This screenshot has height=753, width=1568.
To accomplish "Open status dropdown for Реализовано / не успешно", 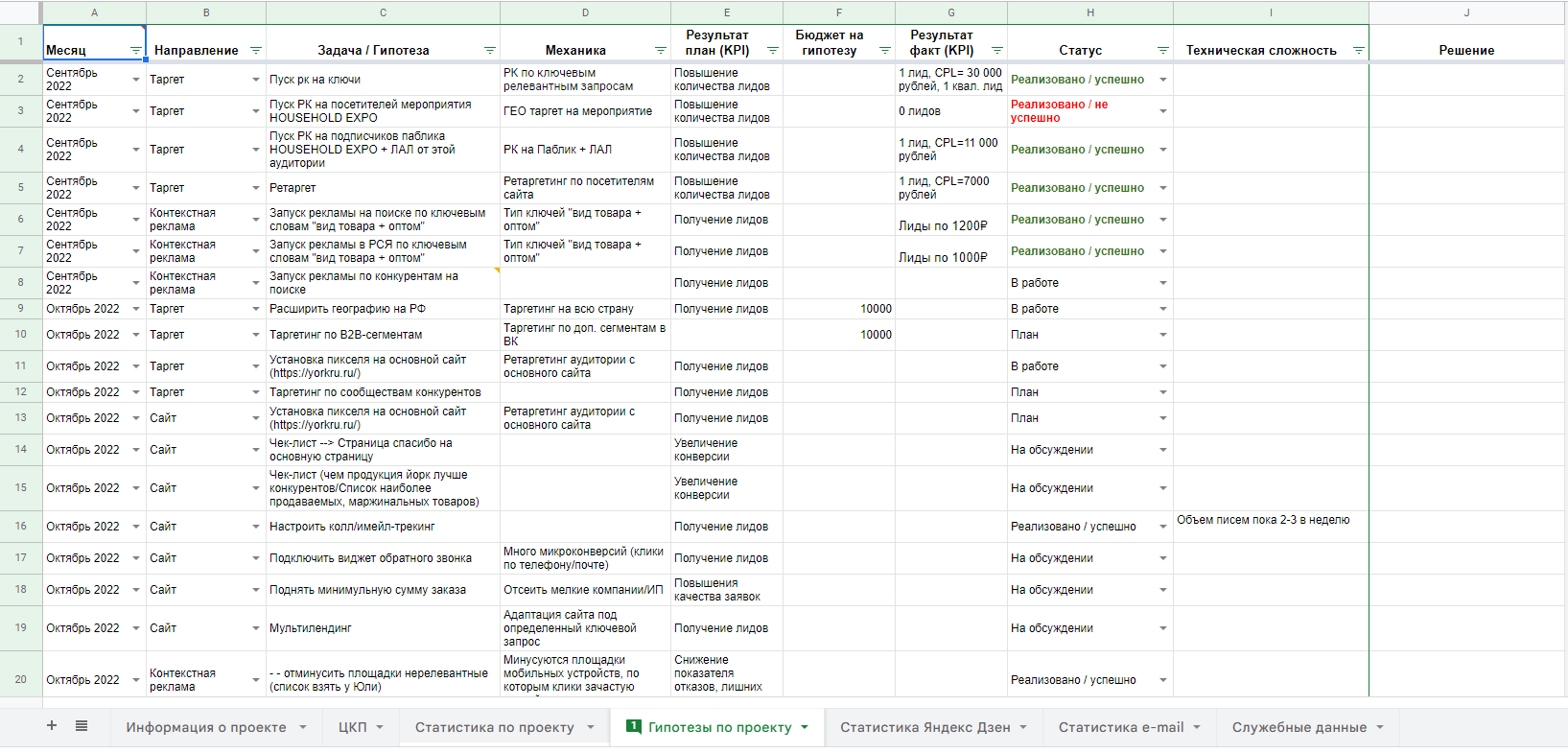I will [1163, 111].
